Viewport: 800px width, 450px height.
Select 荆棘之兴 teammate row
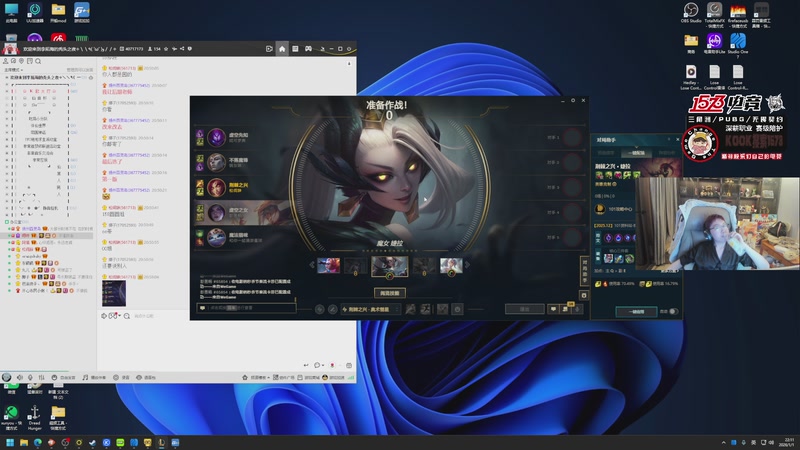tap(240, 187)
